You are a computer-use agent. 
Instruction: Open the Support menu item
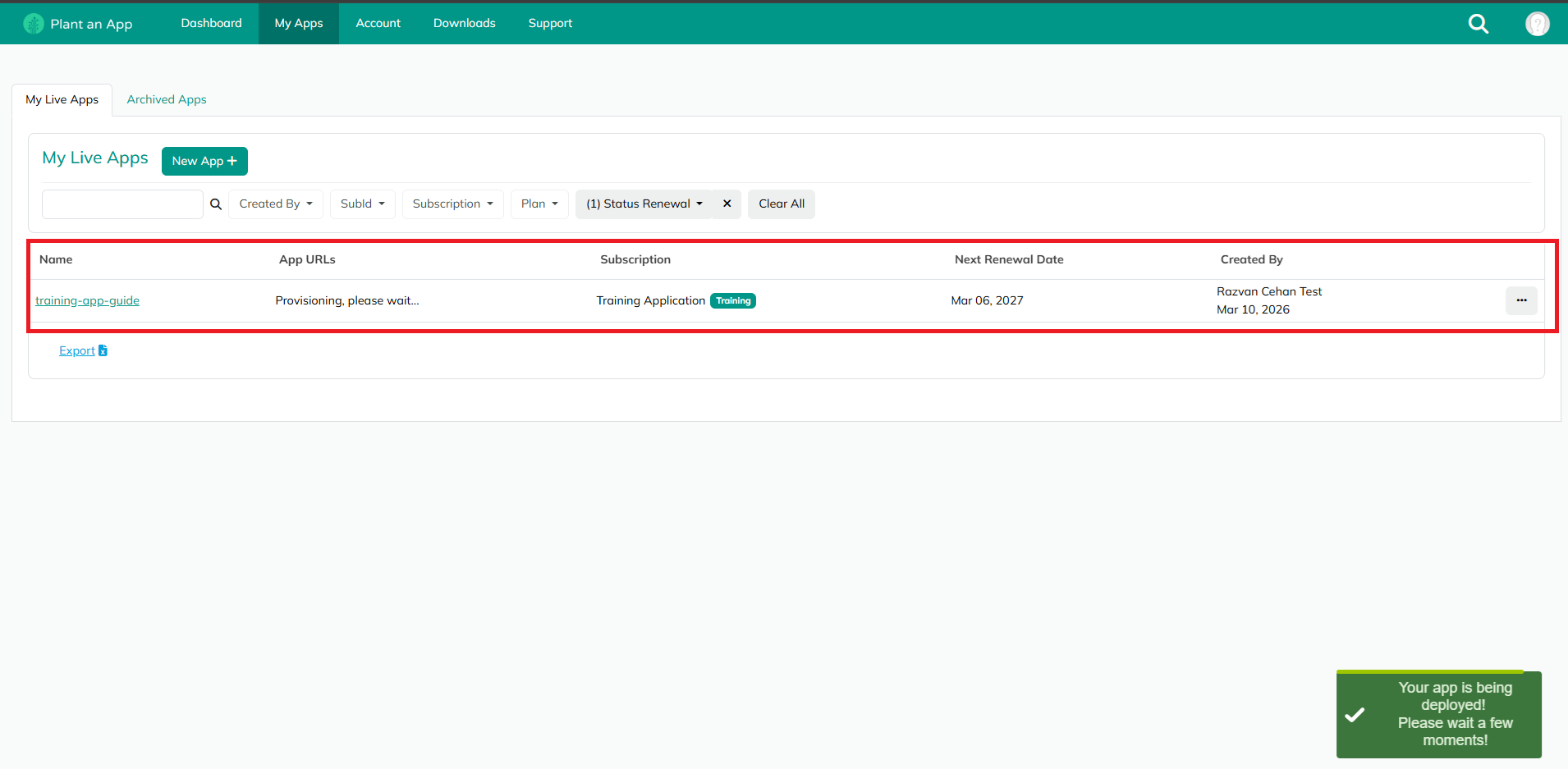tap(549, 23)
